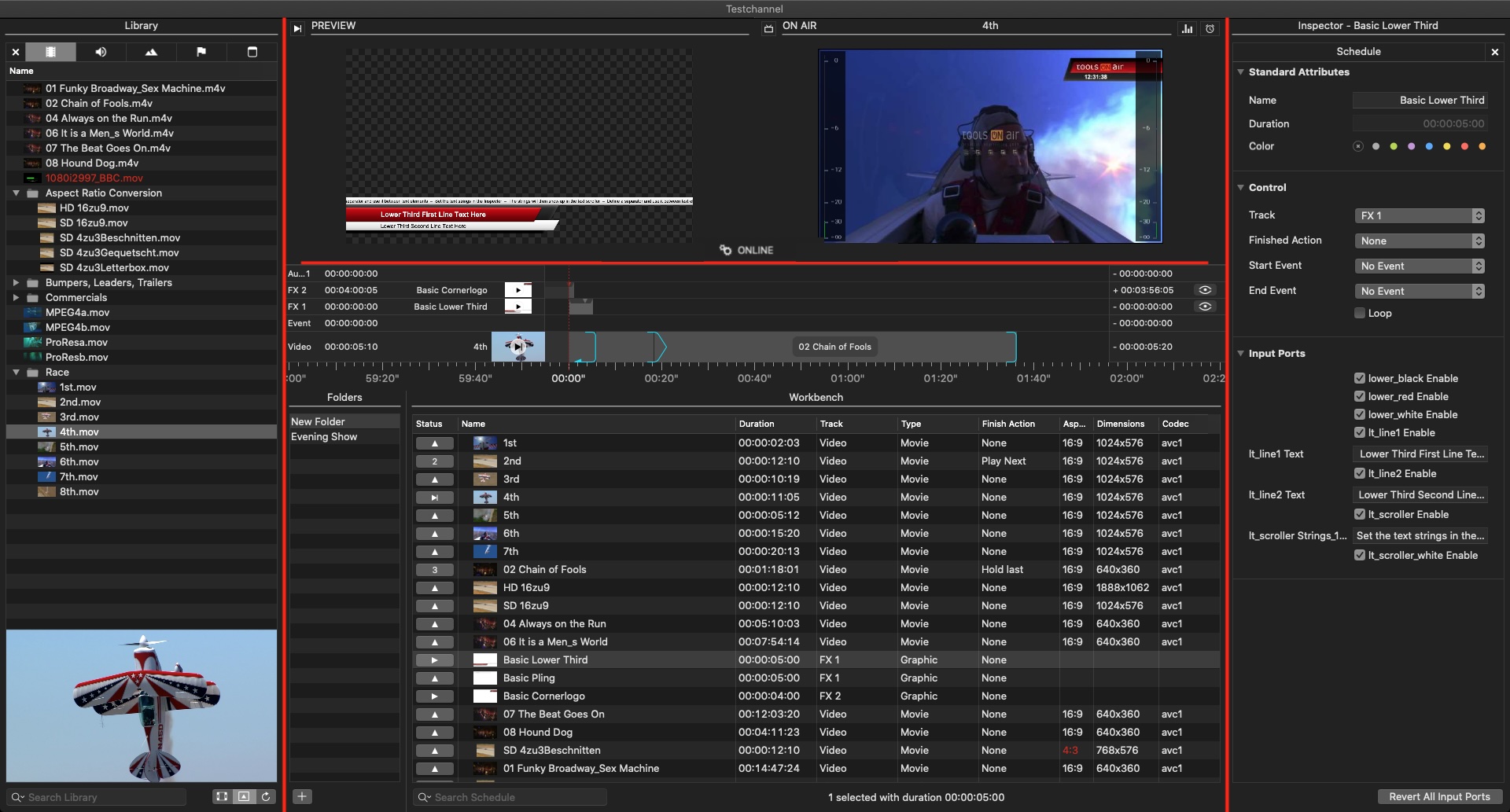Viewport: 1510px width, 812px height.
Task: Select the blue color dot
Action: (1429, 146)
